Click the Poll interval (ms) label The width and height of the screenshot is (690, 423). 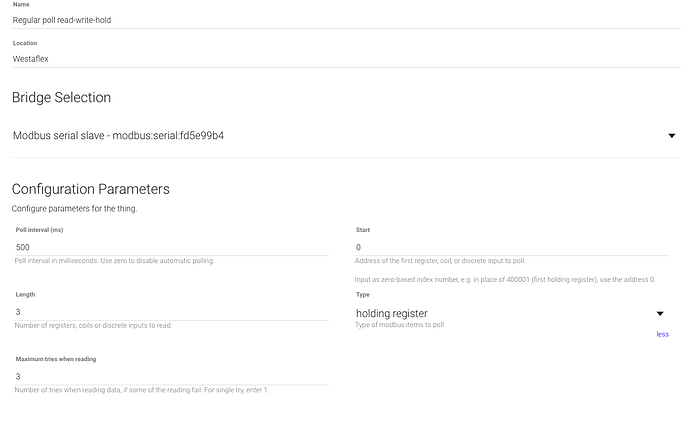click(39, 230)
